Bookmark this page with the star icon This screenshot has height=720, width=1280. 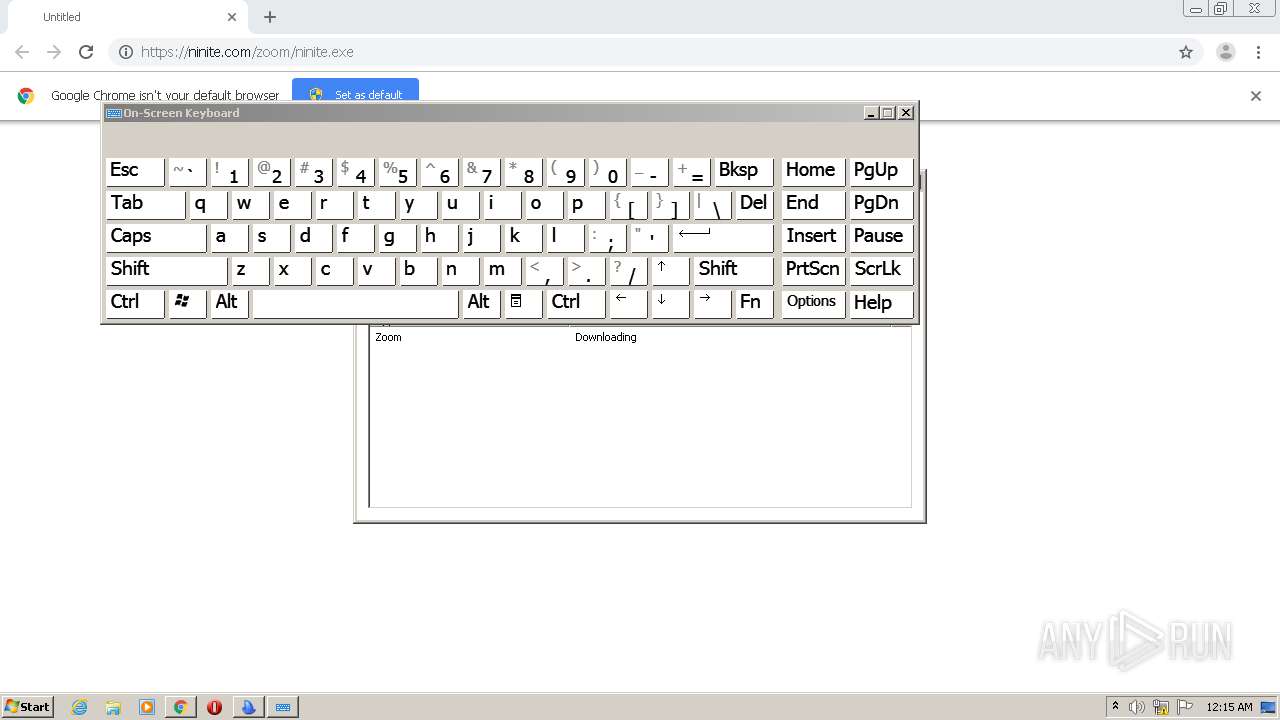point(1186,52)
